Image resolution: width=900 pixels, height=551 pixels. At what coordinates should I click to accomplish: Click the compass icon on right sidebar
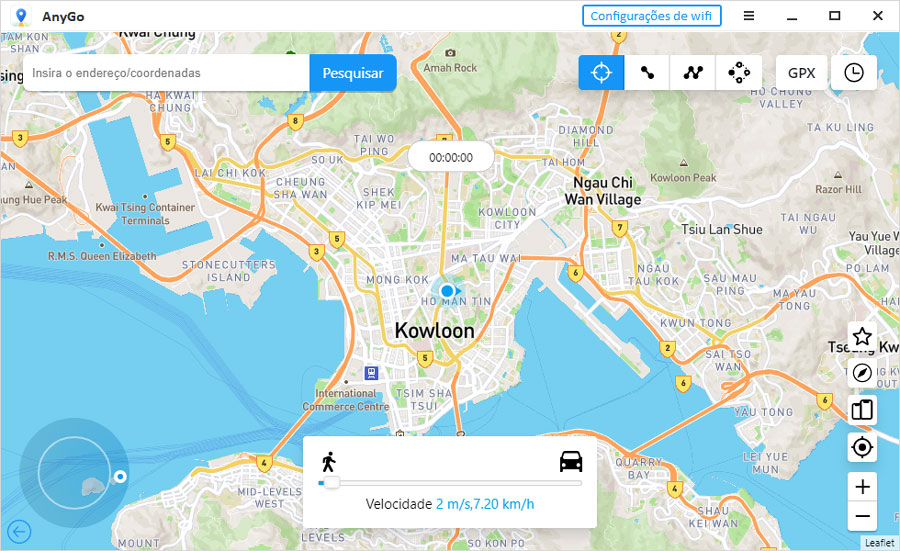coord(862,374)
